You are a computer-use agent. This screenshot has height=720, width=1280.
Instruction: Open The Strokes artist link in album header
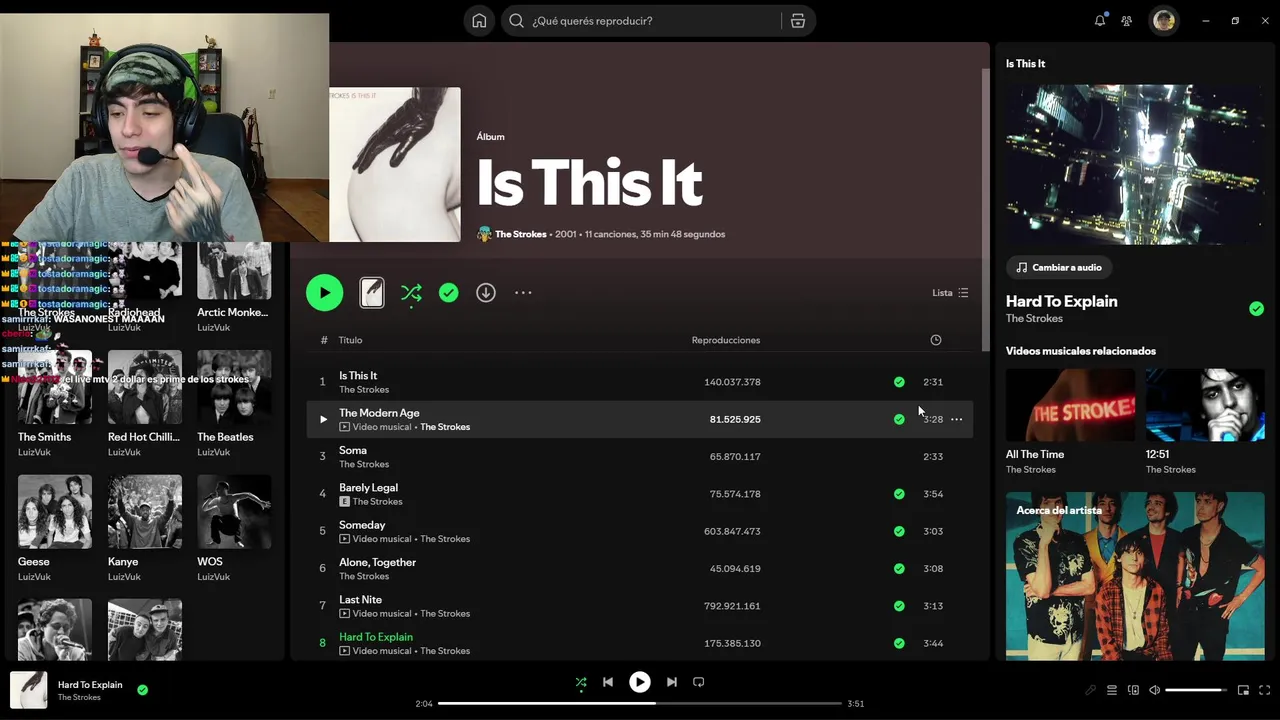(520, 234)
